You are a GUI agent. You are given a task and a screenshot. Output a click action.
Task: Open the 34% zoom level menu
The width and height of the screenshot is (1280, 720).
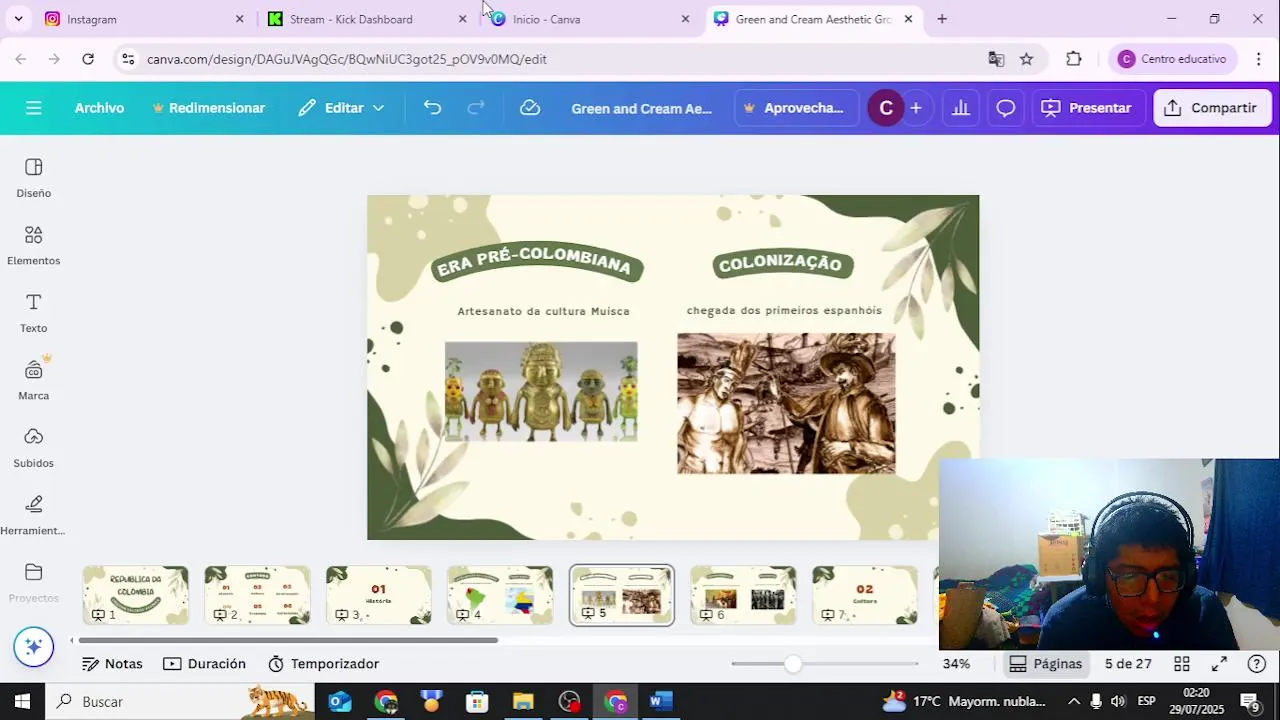(956, 664)
